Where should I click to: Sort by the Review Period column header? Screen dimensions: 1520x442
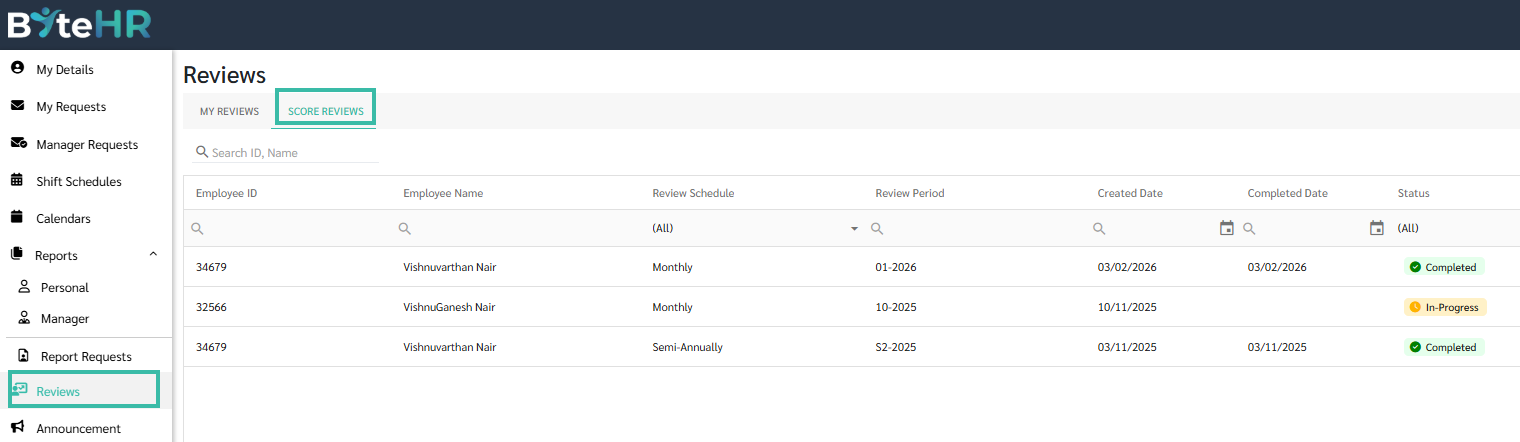910,193
